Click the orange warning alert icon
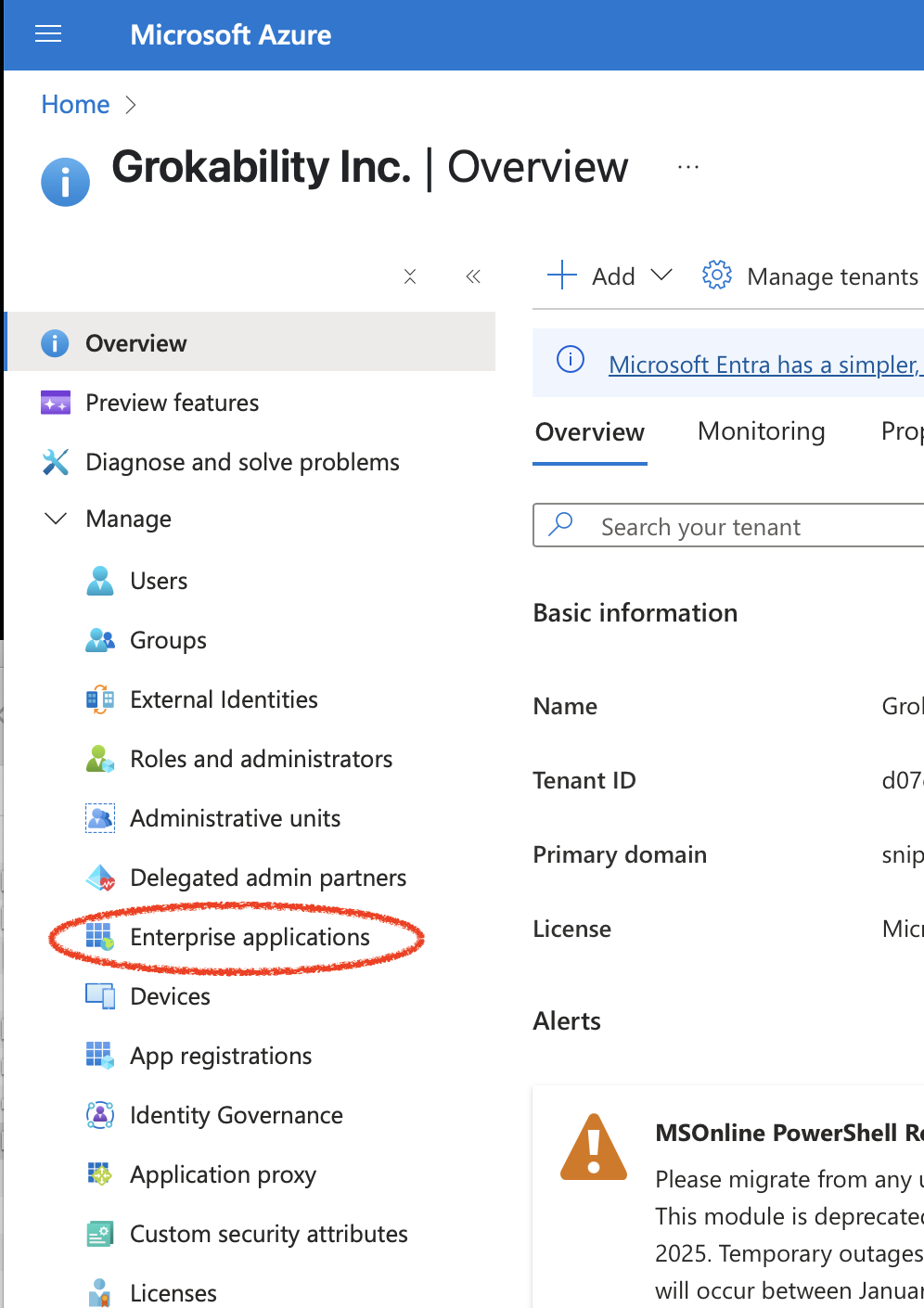 pyautogui.click(x=595, y=1147)
